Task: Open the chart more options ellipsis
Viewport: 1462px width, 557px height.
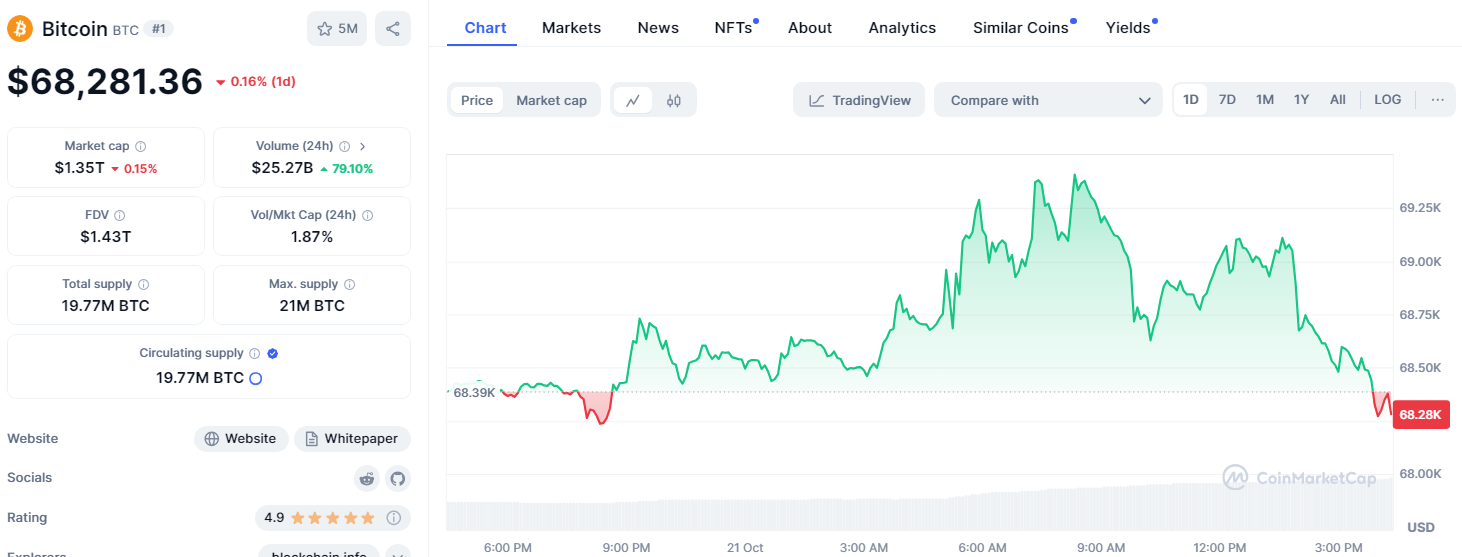Action: point(1437,99)
